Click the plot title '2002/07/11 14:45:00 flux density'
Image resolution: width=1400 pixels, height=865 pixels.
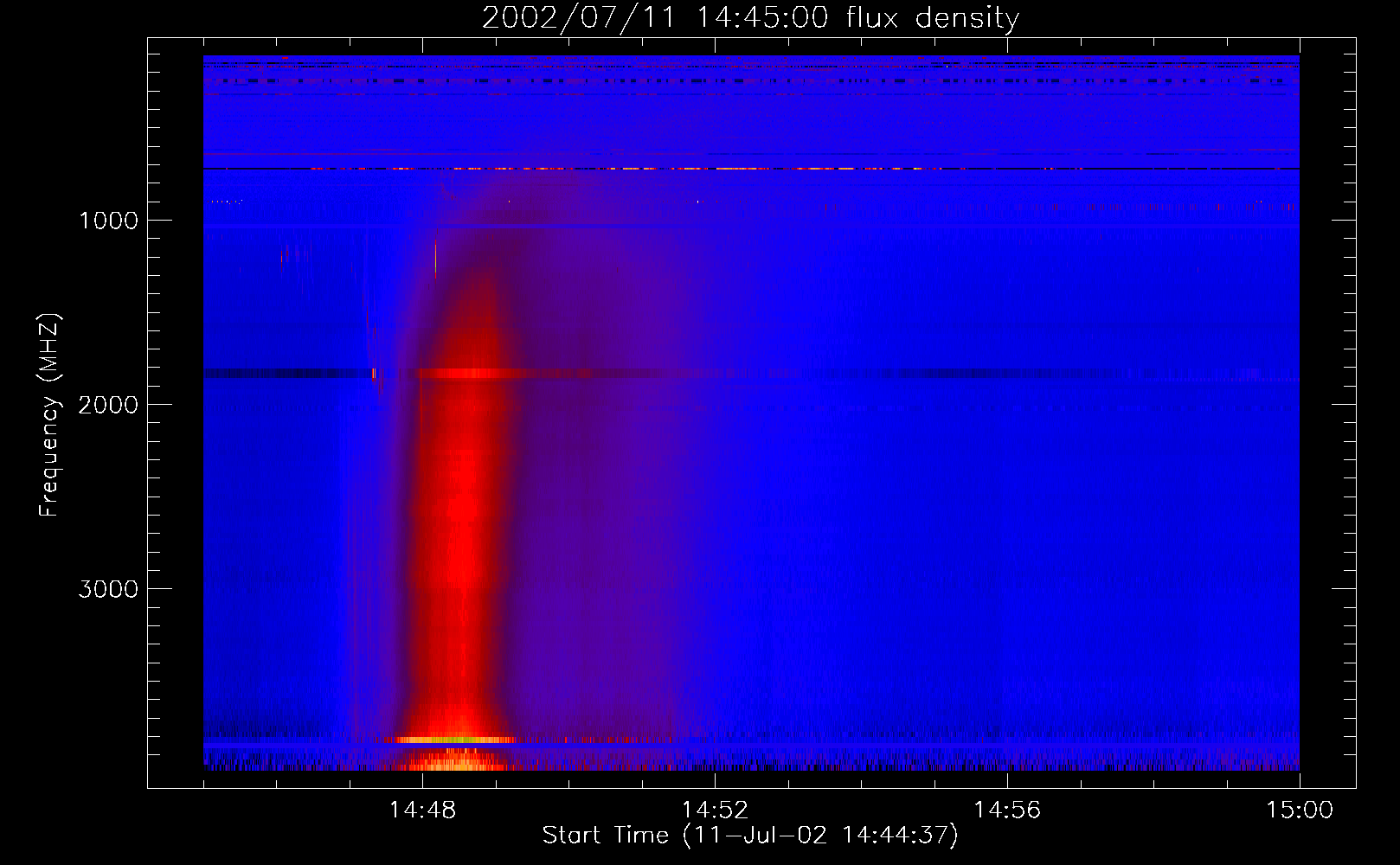pyautogui.click(x=750, y=18)
